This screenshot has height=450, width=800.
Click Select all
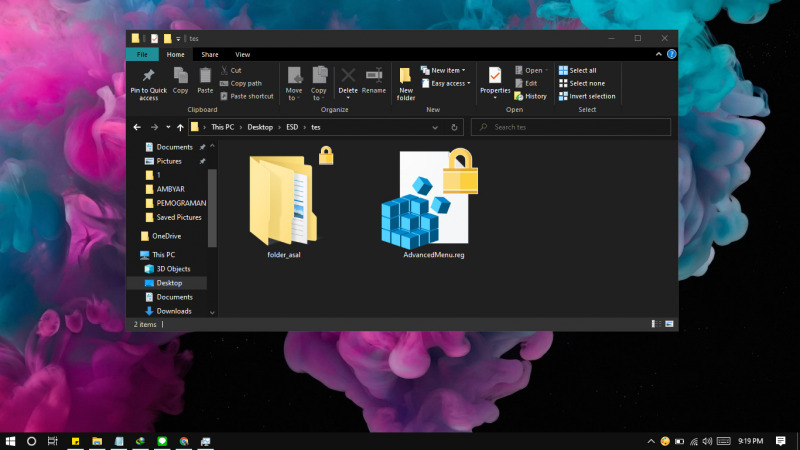[x=578, y=70]
